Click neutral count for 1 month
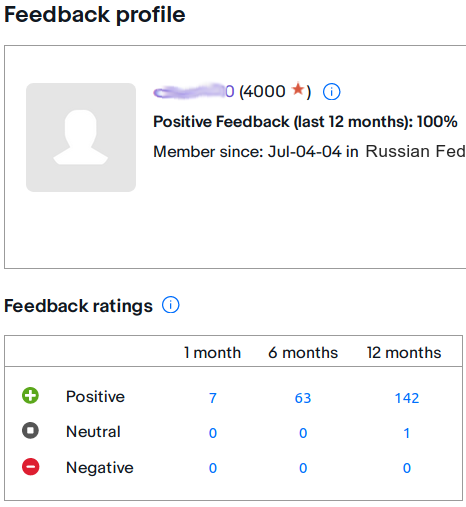Screen dimensions: 466x507 click(x=213, y=433)
